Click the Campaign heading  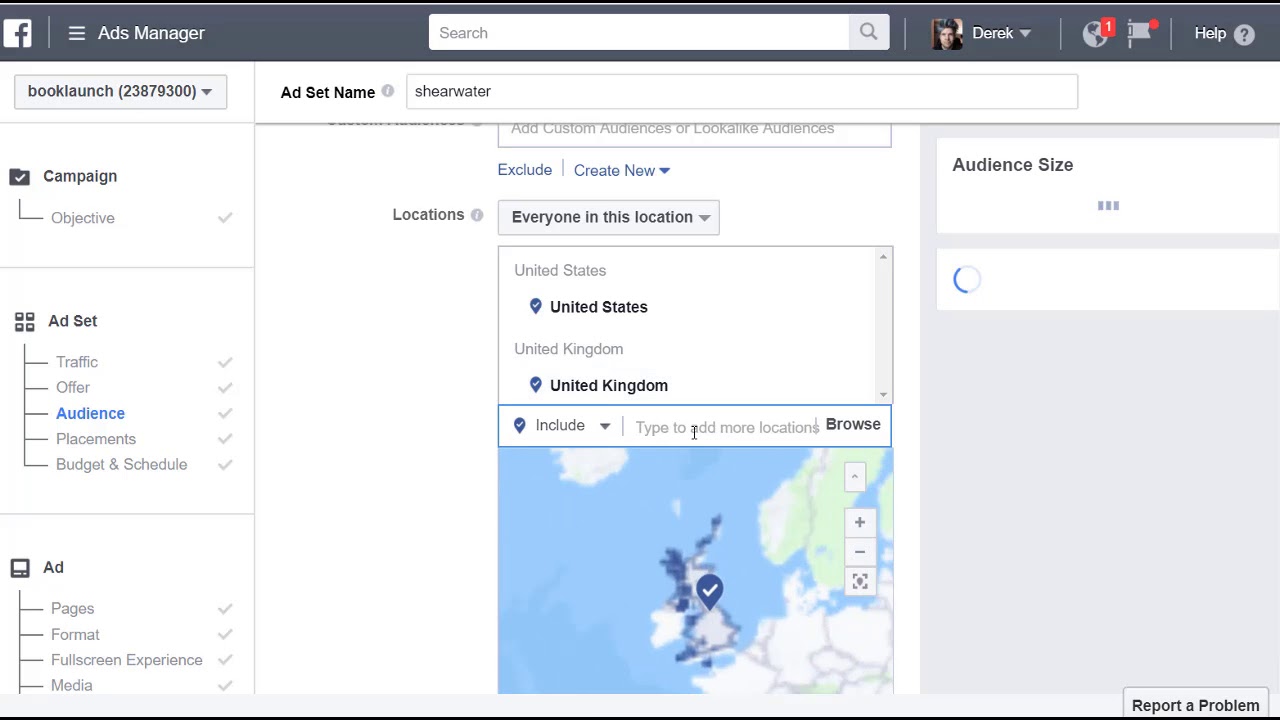(x=80, y=176)
